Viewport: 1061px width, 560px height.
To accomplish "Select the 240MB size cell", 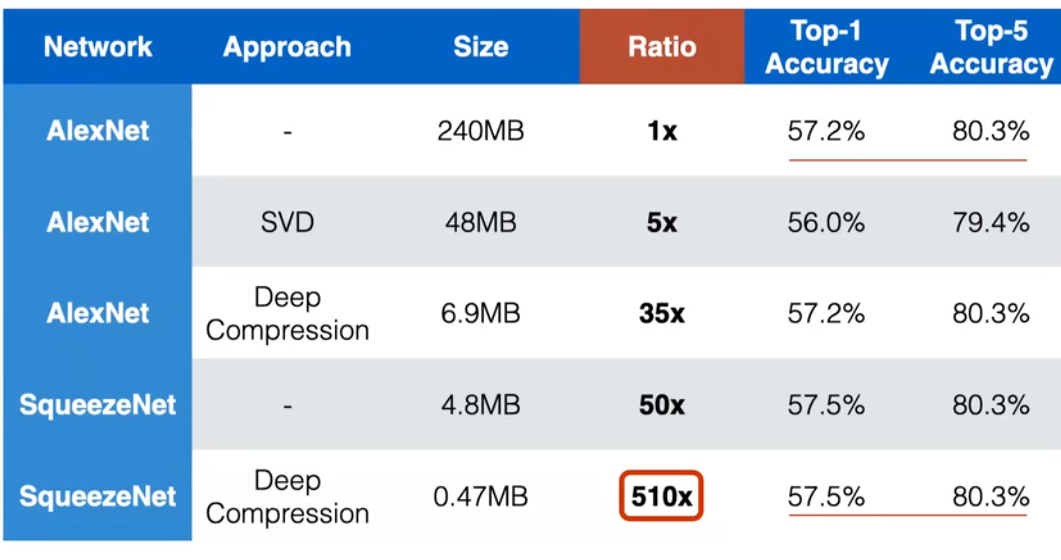I will pos(480,130).
